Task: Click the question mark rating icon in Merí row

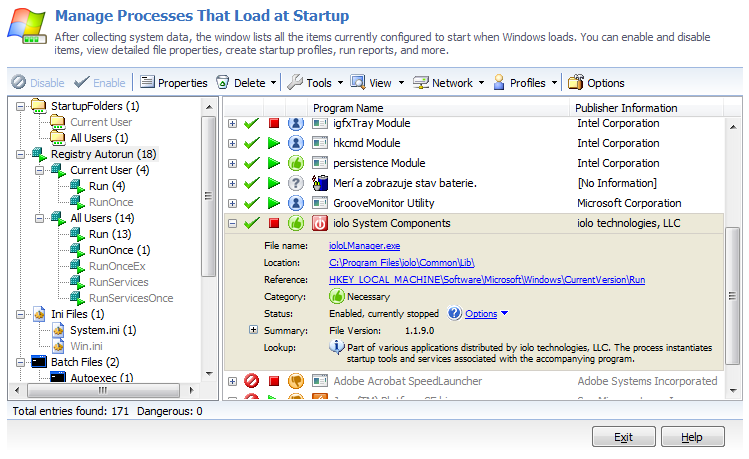Action: [296, 183]
